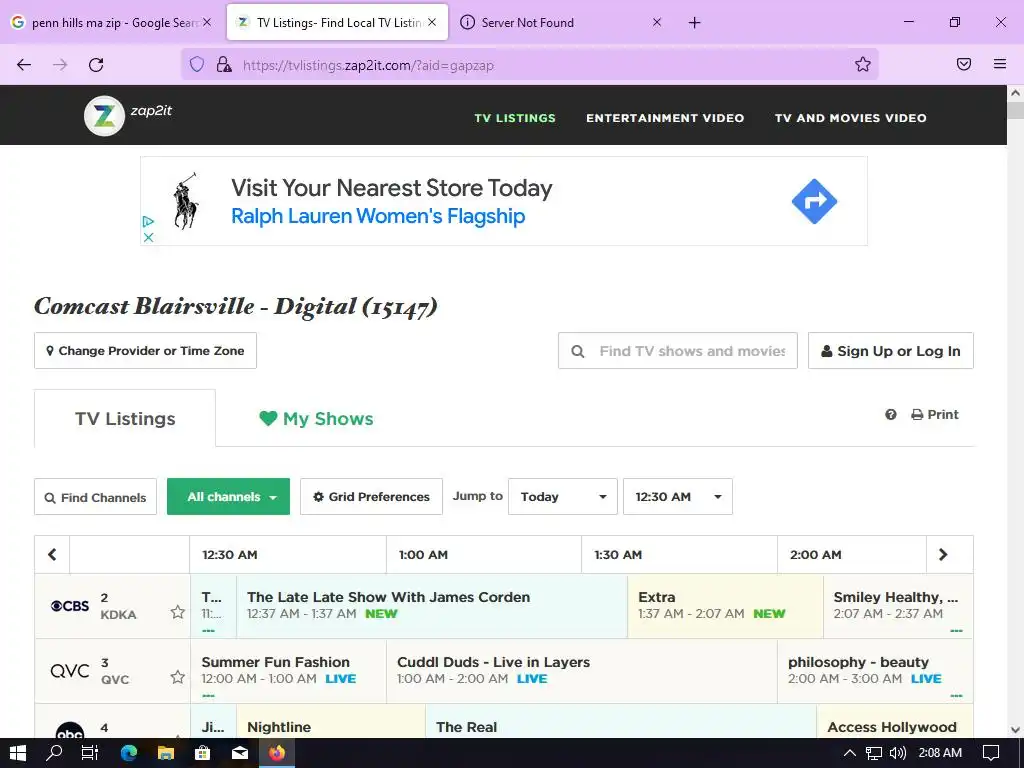Print the TV listings
1024x768 pixels.
point(935,415)
